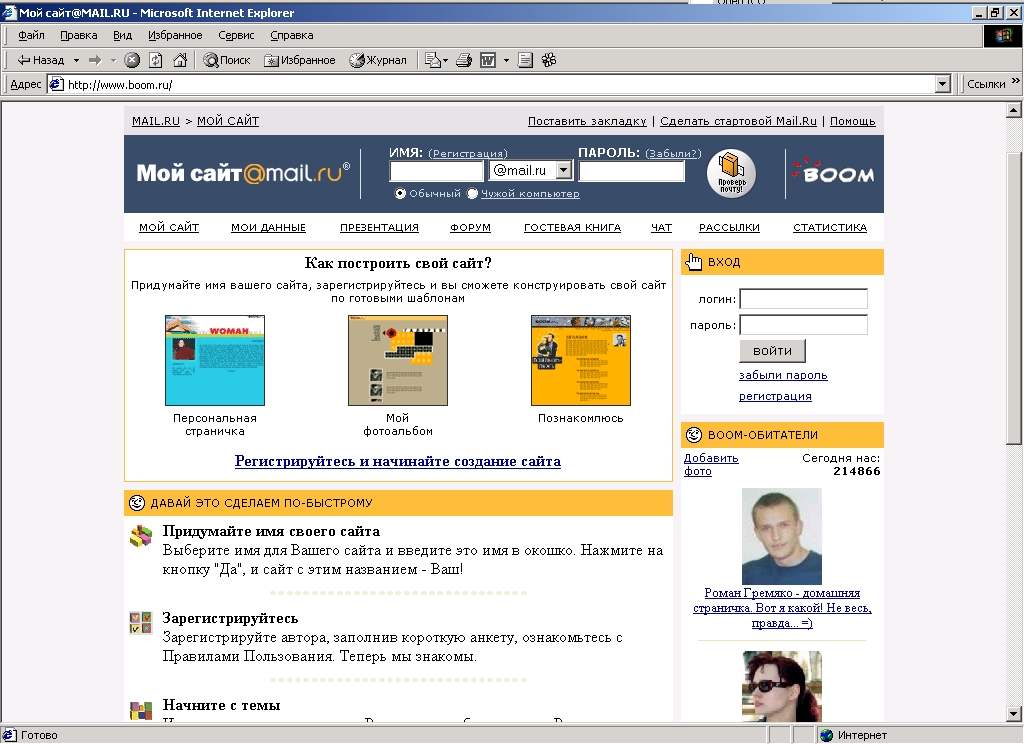Click the ВОЙТИ button
This screenshot has width=1024, height=744.
(x=772, y=351)
